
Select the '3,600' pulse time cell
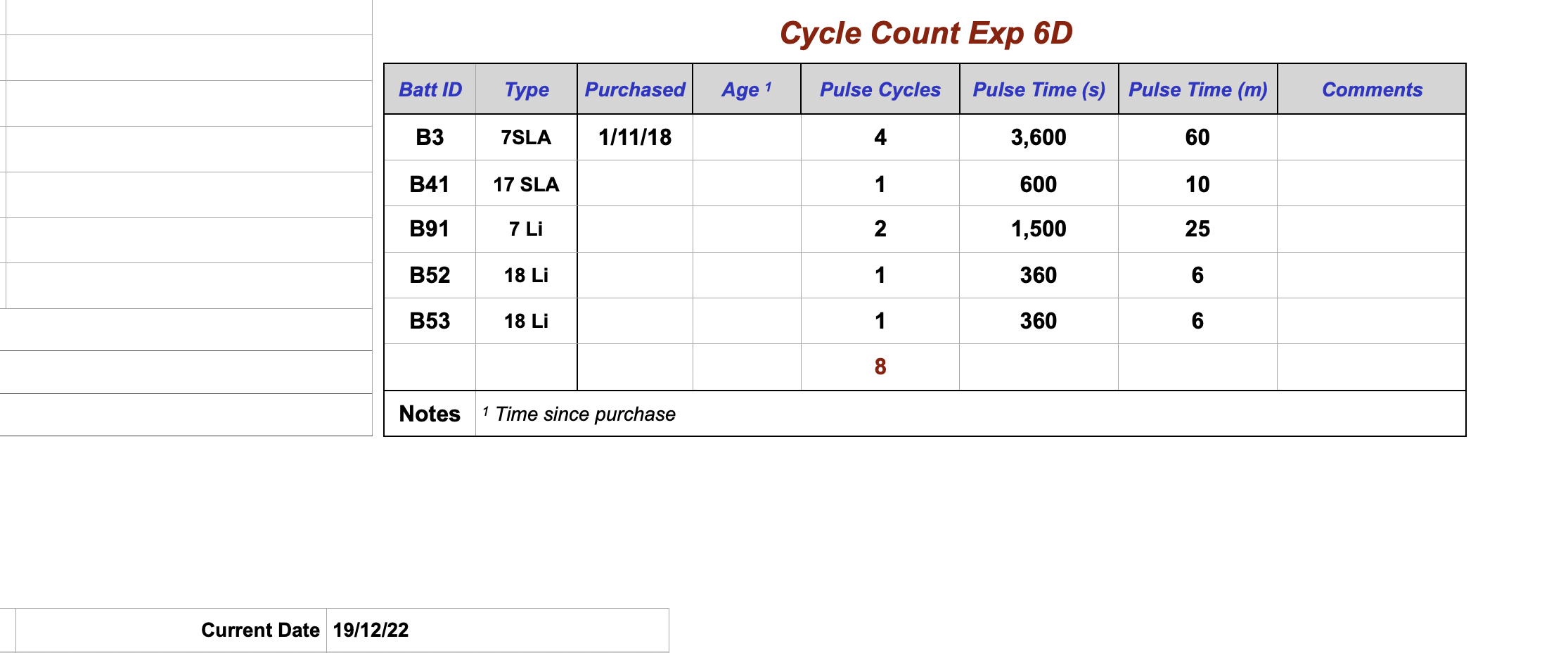pos(1039,137)
